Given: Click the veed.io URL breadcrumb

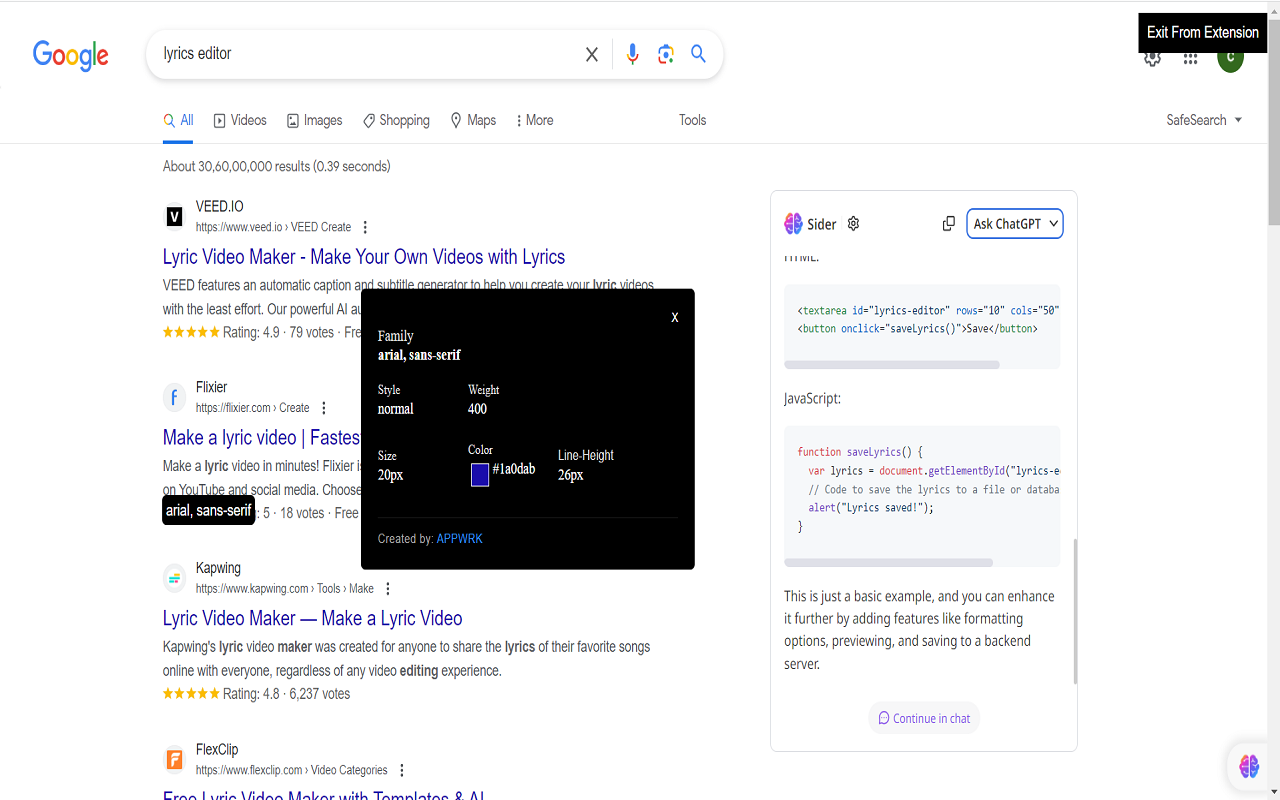Looking at the screenshot, I should click(273, 227).
